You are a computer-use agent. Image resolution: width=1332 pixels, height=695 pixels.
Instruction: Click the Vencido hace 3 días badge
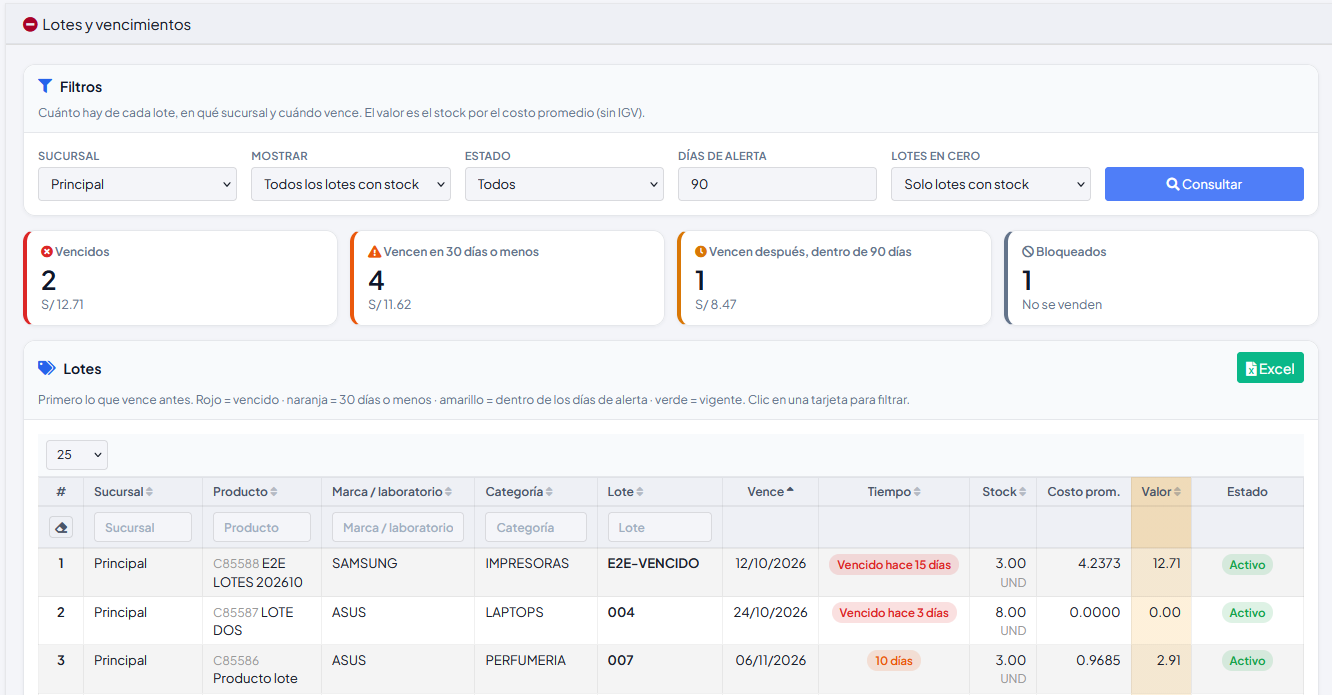tap(894, 613)
